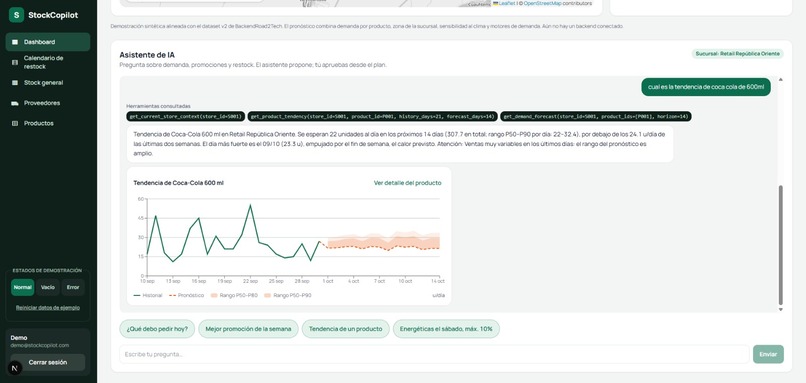
Task: Click the Herramientas consultadas label
Action: coord(158,106)
